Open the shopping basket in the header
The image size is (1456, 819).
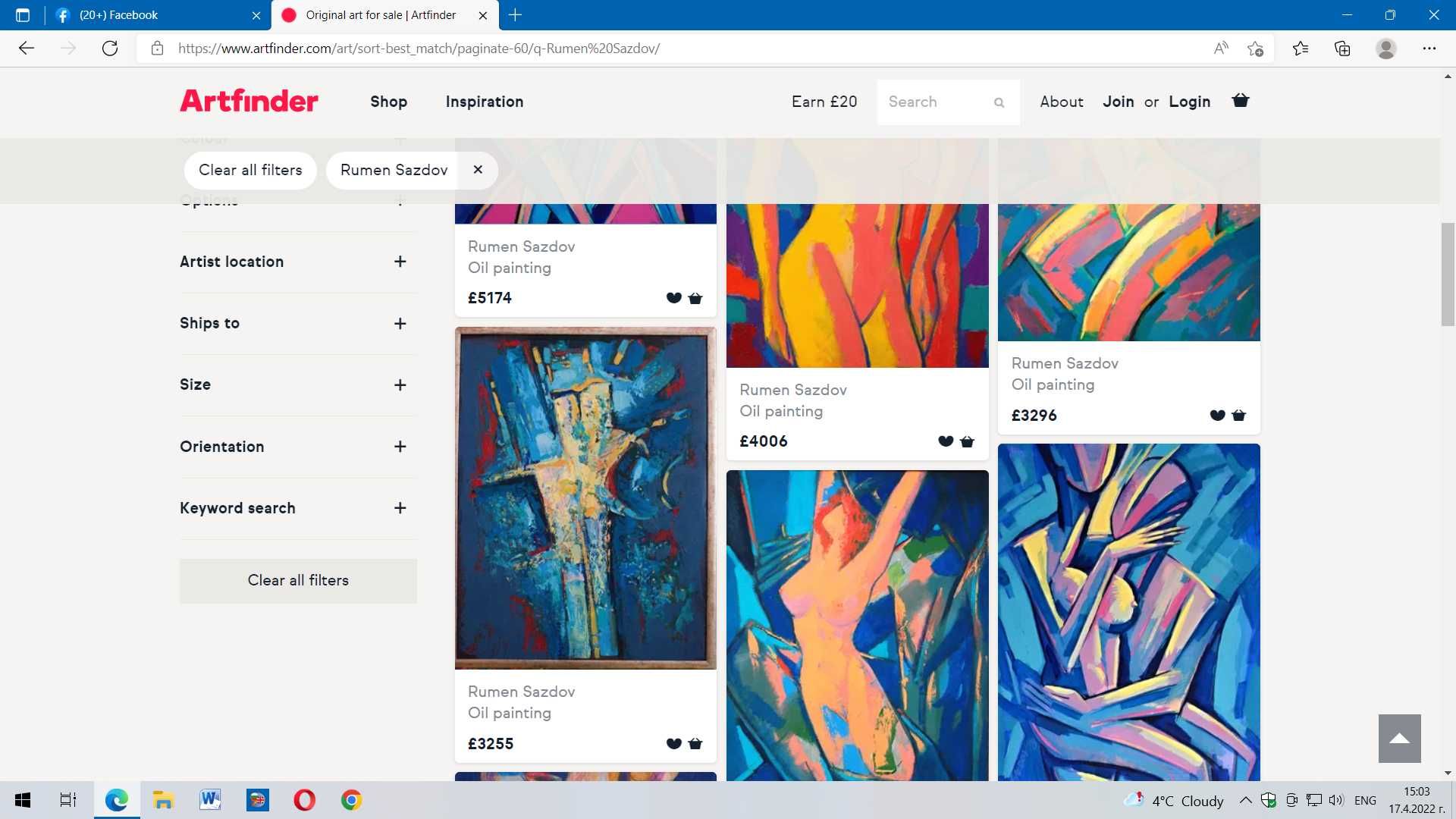click(1241, 100)
